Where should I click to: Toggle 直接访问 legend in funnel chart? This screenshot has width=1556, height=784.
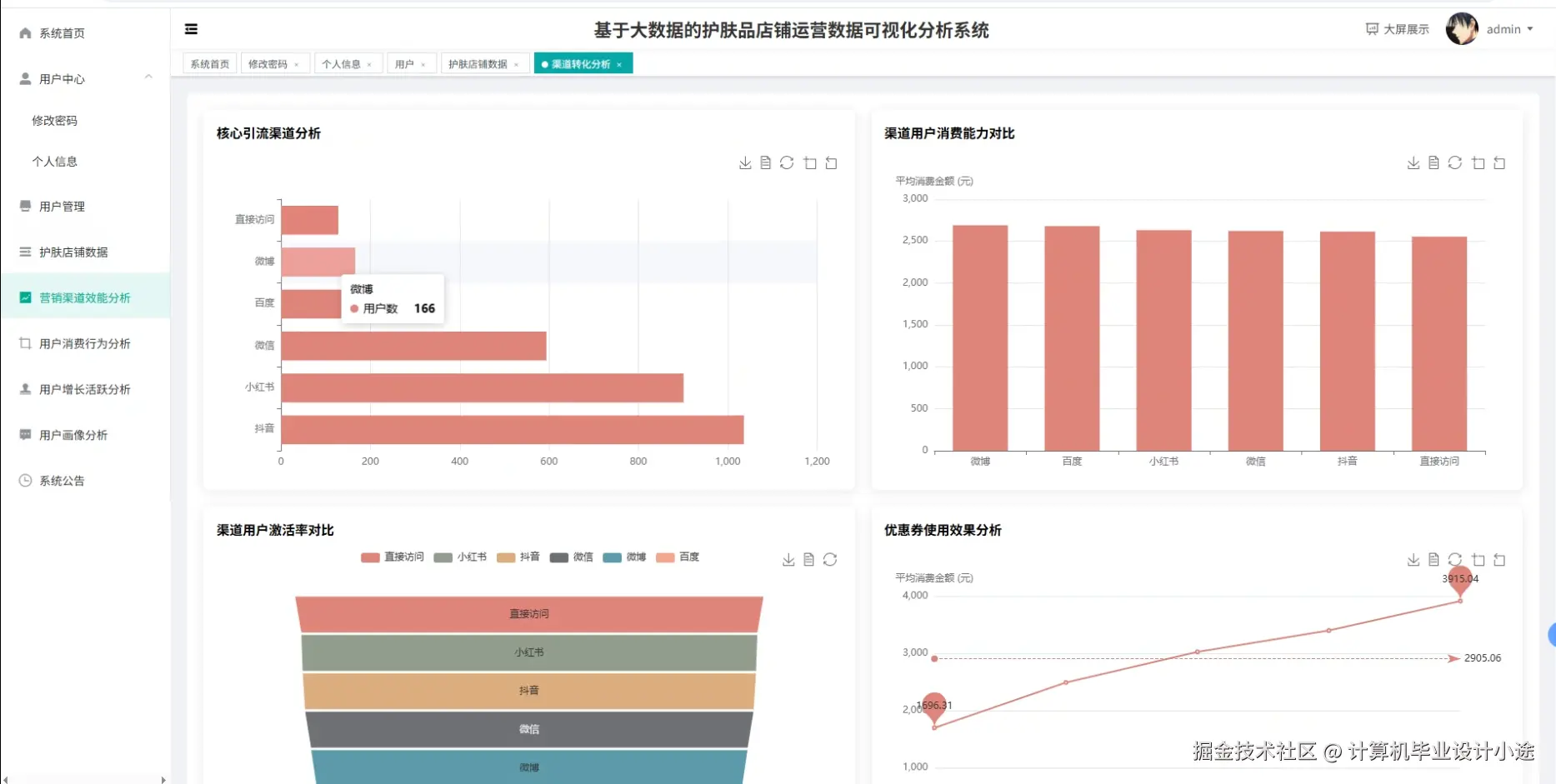tap(393, 557)
